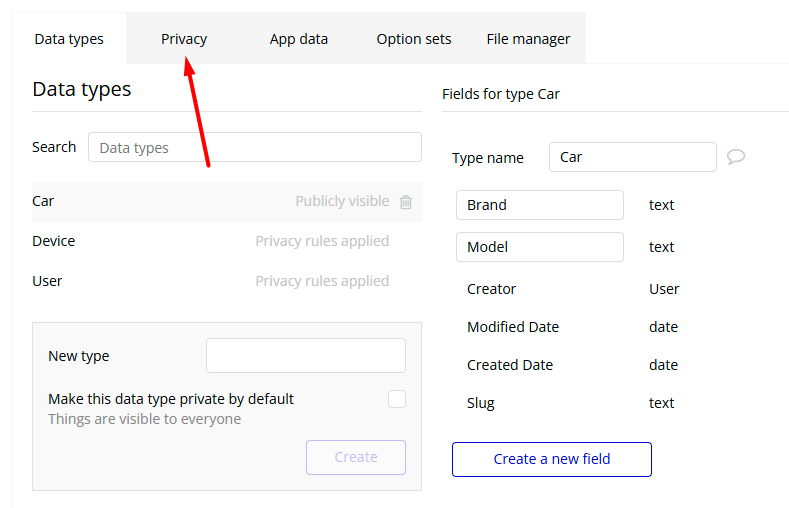Click the Brand field name box
789x508 pixels.
pyautogui.click(x=540, y=205)
